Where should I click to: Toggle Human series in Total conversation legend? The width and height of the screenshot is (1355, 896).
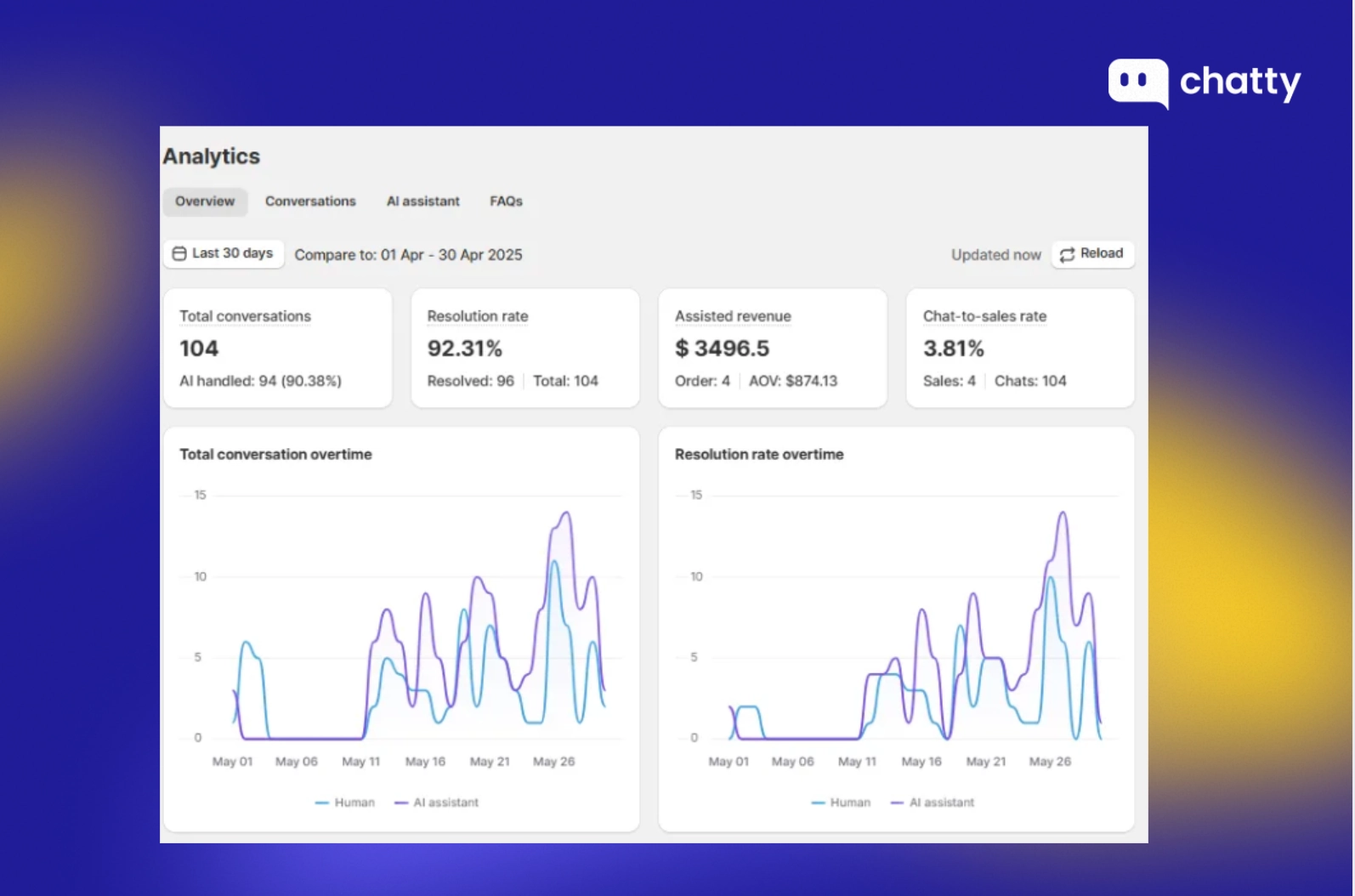(345, 802)
